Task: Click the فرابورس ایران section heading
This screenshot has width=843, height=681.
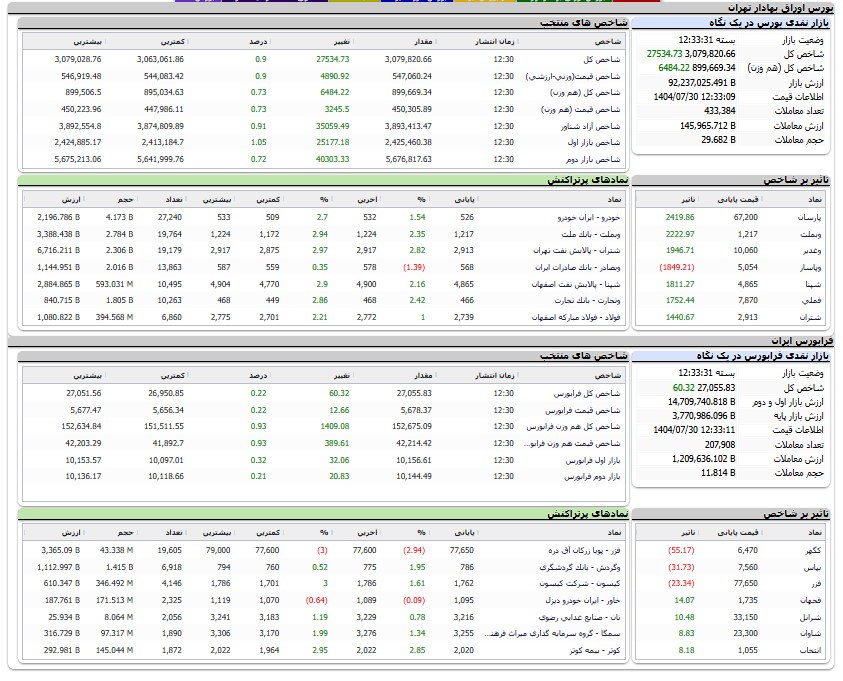Action: point(802,341)
